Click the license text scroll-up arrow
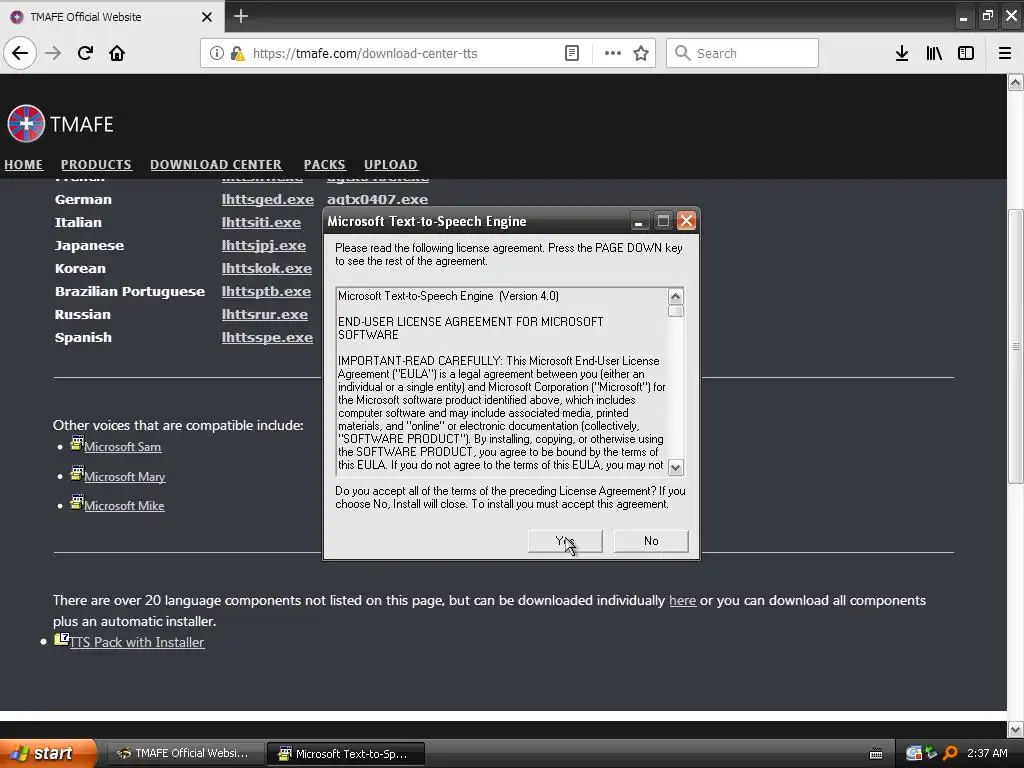This screenshot has height=768, width=1024. coord(676,296)
